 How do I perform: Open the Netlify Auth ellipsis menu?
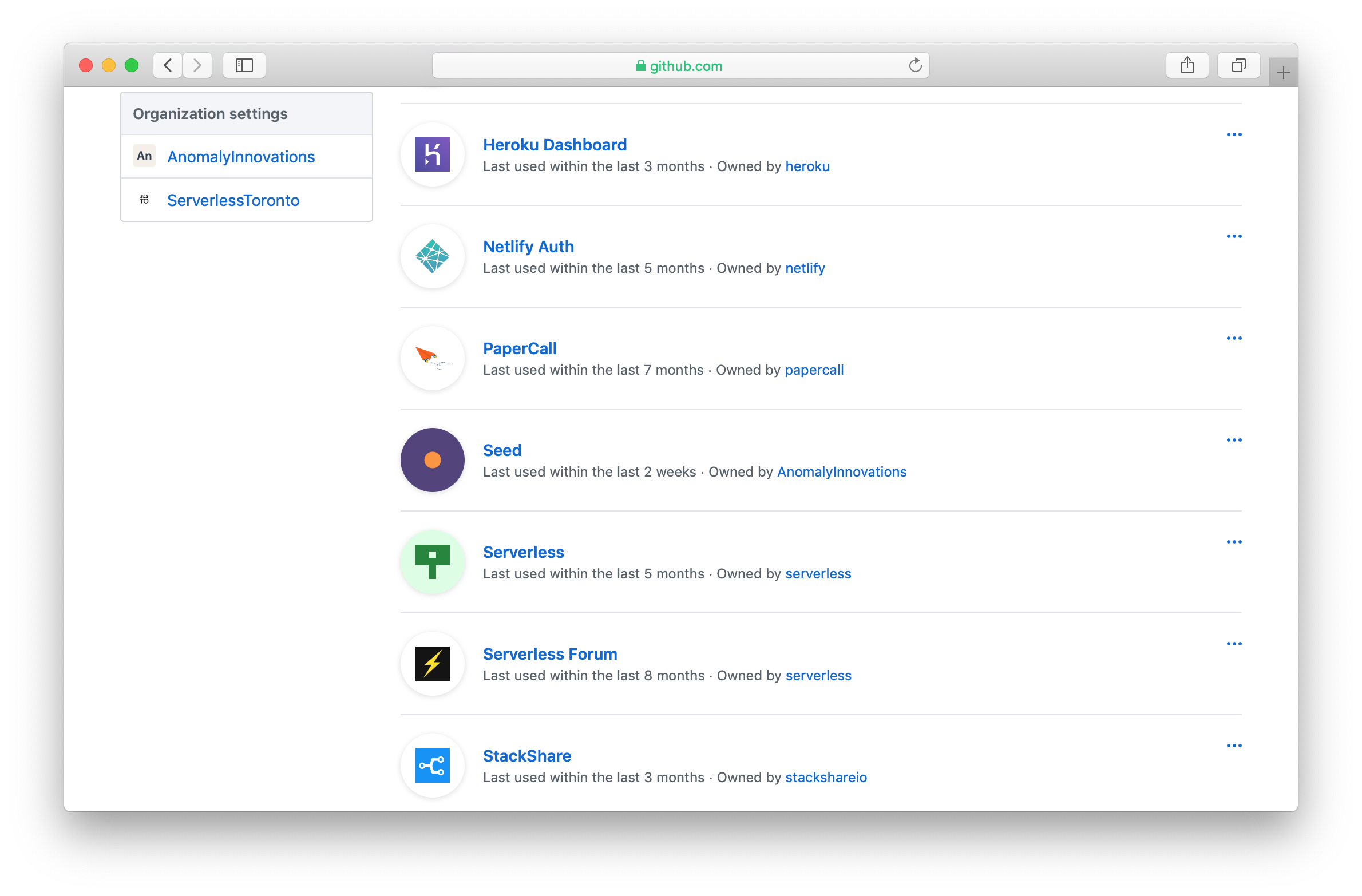[x=1234, y=237]
